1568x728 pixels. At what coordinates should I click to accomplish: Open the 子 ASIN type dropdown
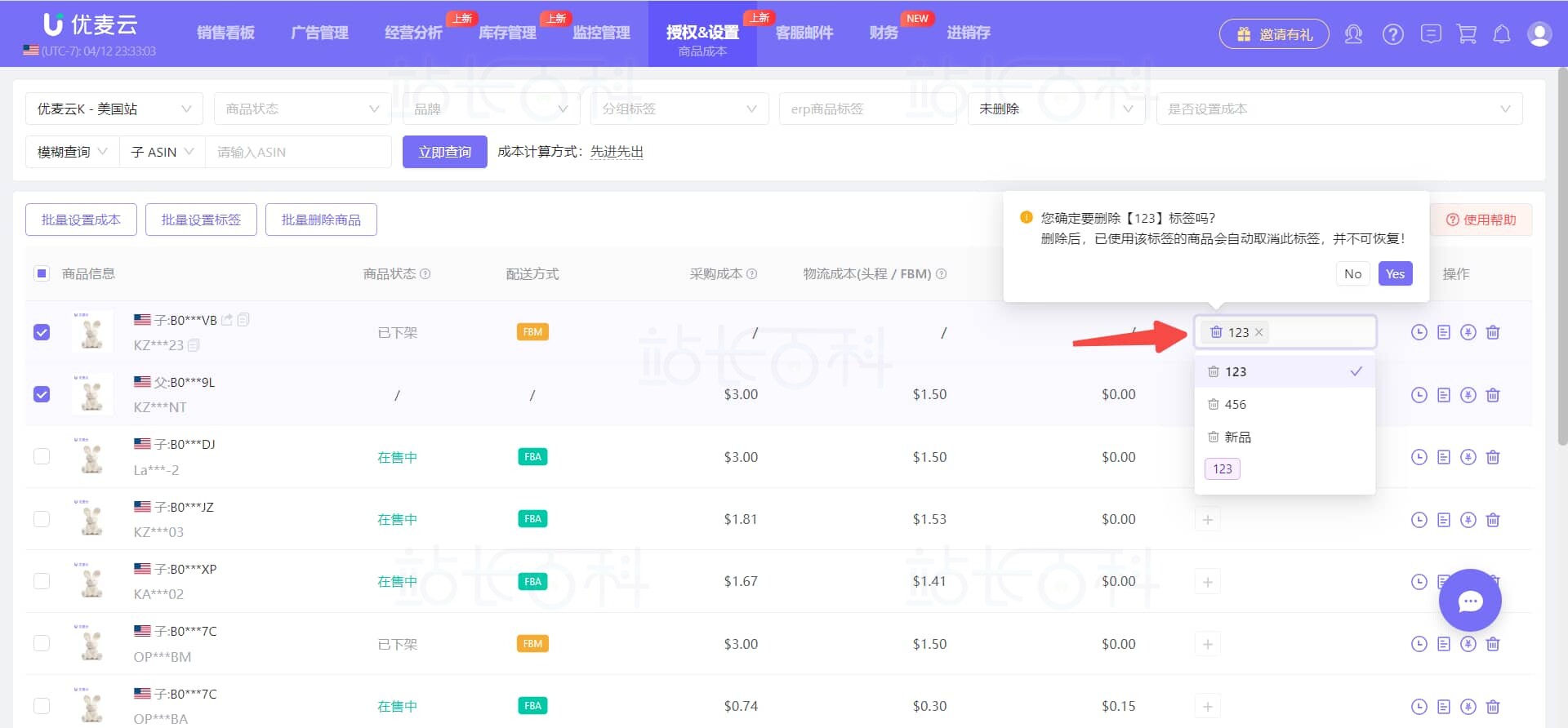163,152
